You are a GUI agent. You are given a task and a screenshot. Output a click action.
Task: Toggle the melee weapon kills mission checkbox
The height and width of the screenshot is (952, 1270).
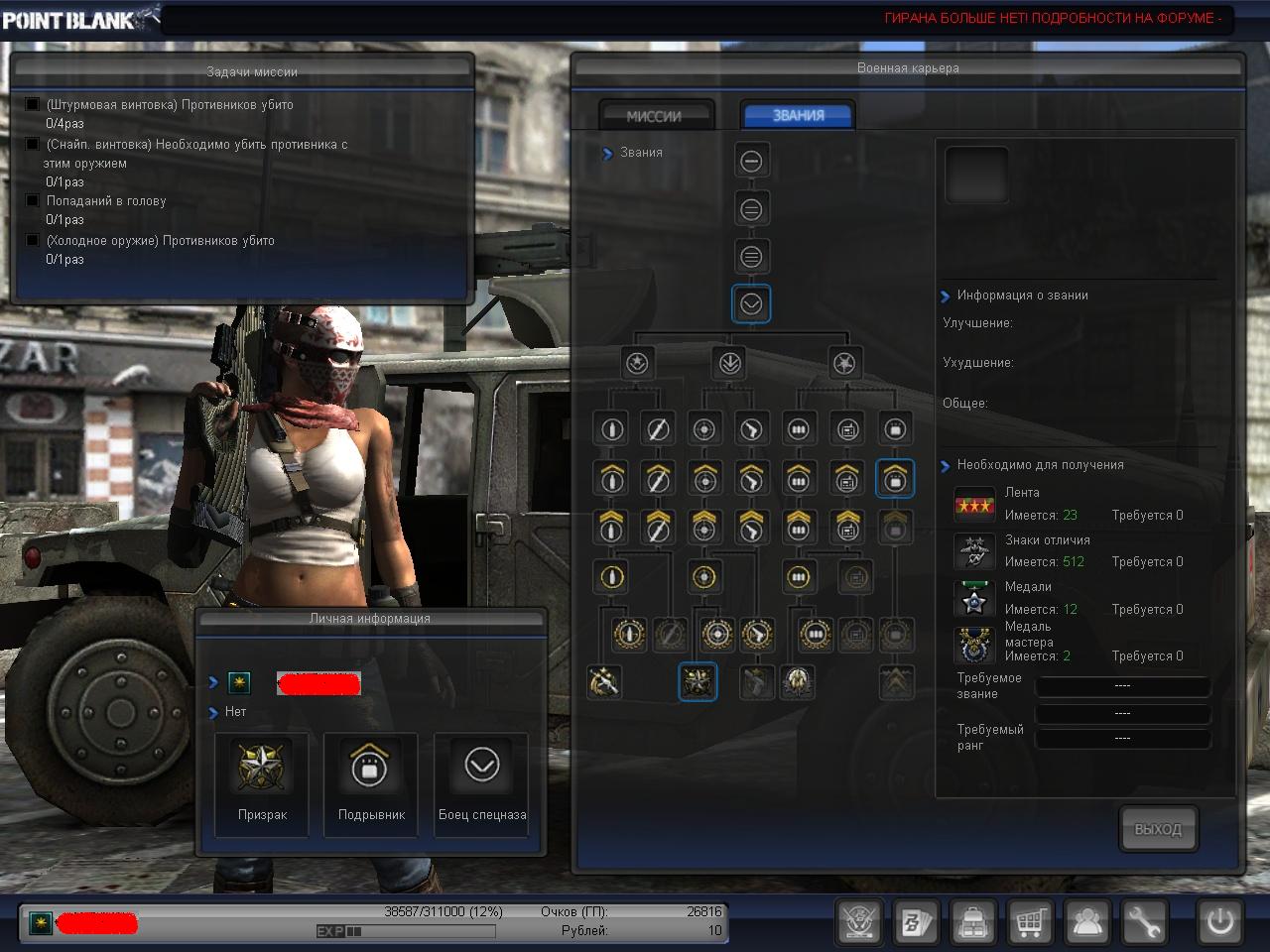[32, 240]
